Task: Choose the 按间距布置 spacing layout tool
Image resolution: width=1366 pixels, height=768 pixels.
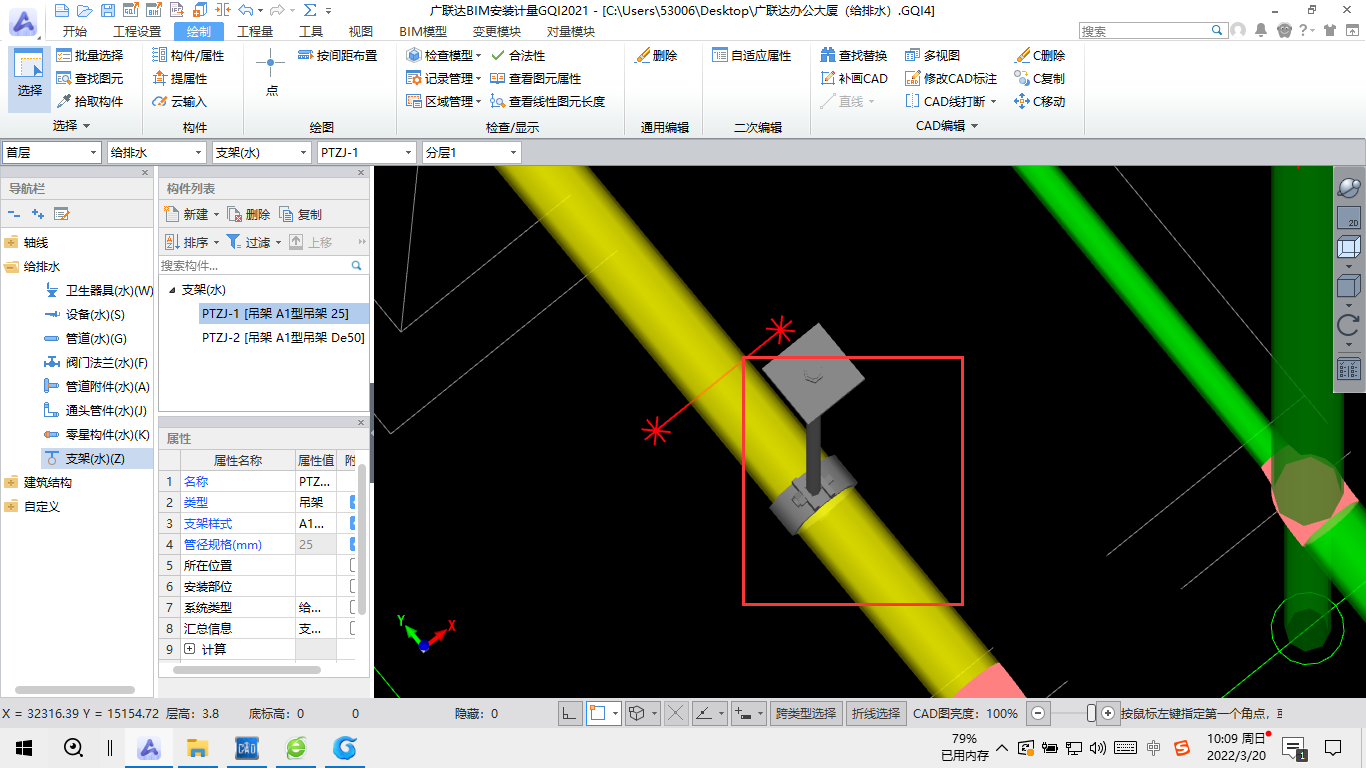Action: (338, 56)
